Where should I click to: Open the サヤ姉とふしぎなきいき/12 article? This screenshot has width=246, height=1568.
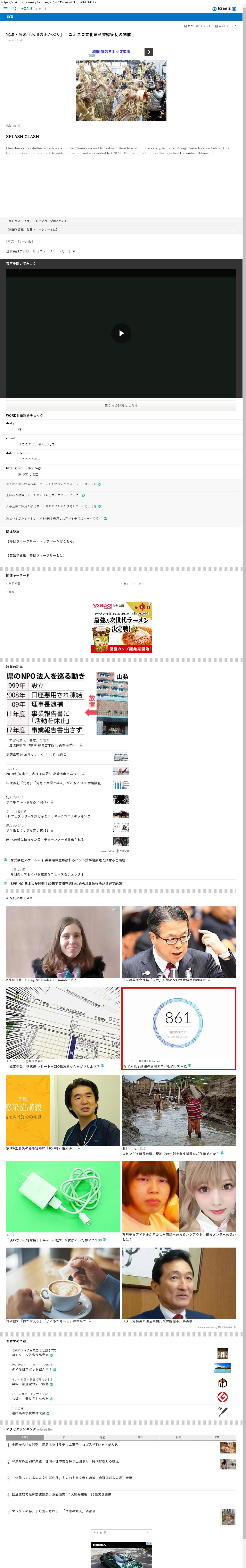click(x=27, y=802)
